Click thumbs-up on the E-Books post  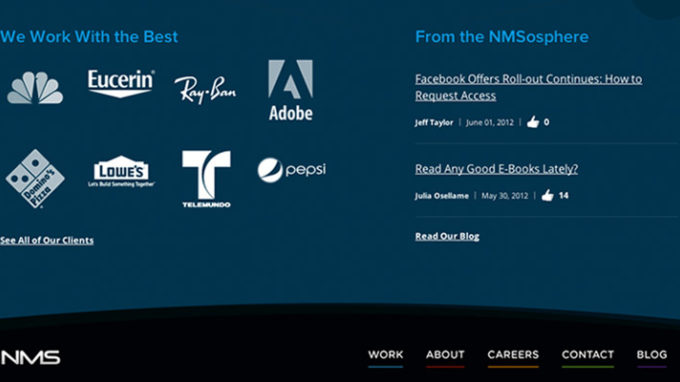pyautogui.click(x=548, y=195)
